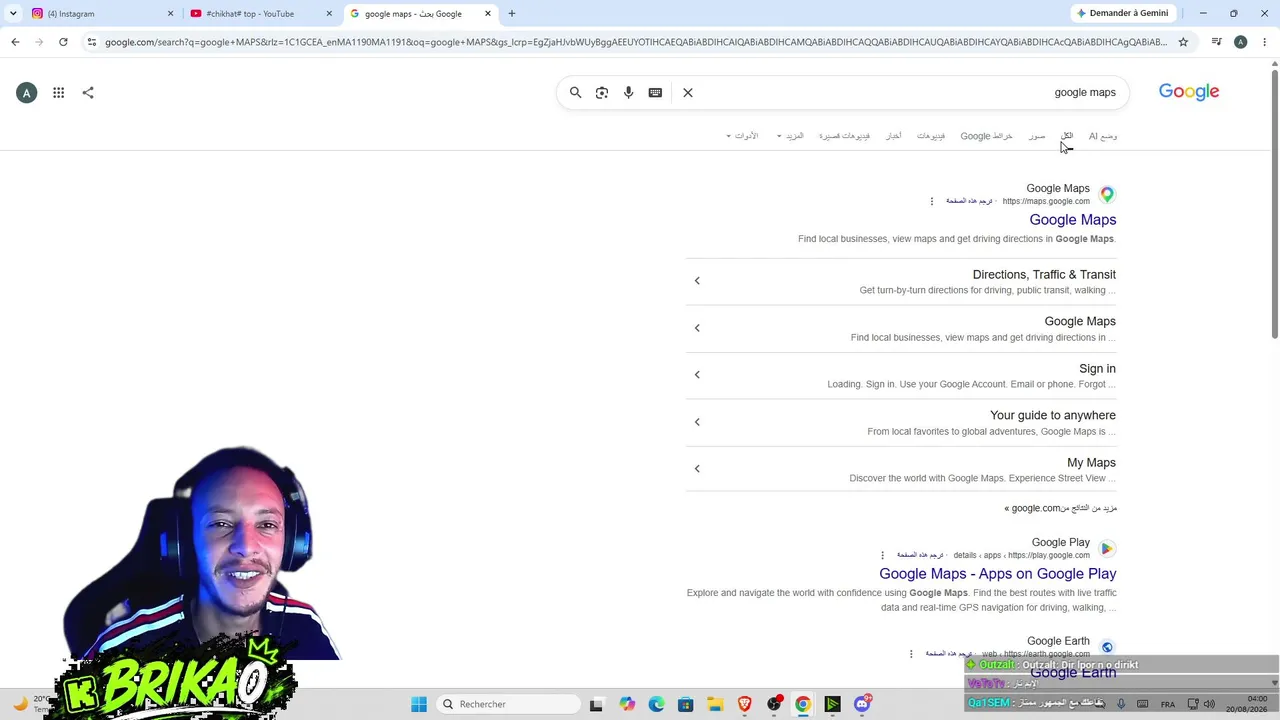Open more options for Google Earth result

click(x=911, y=654)
